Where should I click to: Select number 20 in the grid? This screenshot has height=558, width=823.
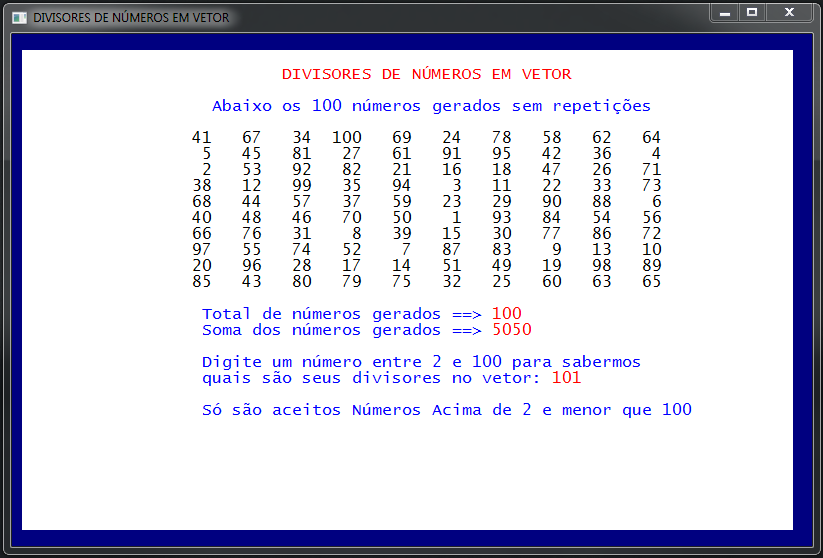click(x=202, y=266)
